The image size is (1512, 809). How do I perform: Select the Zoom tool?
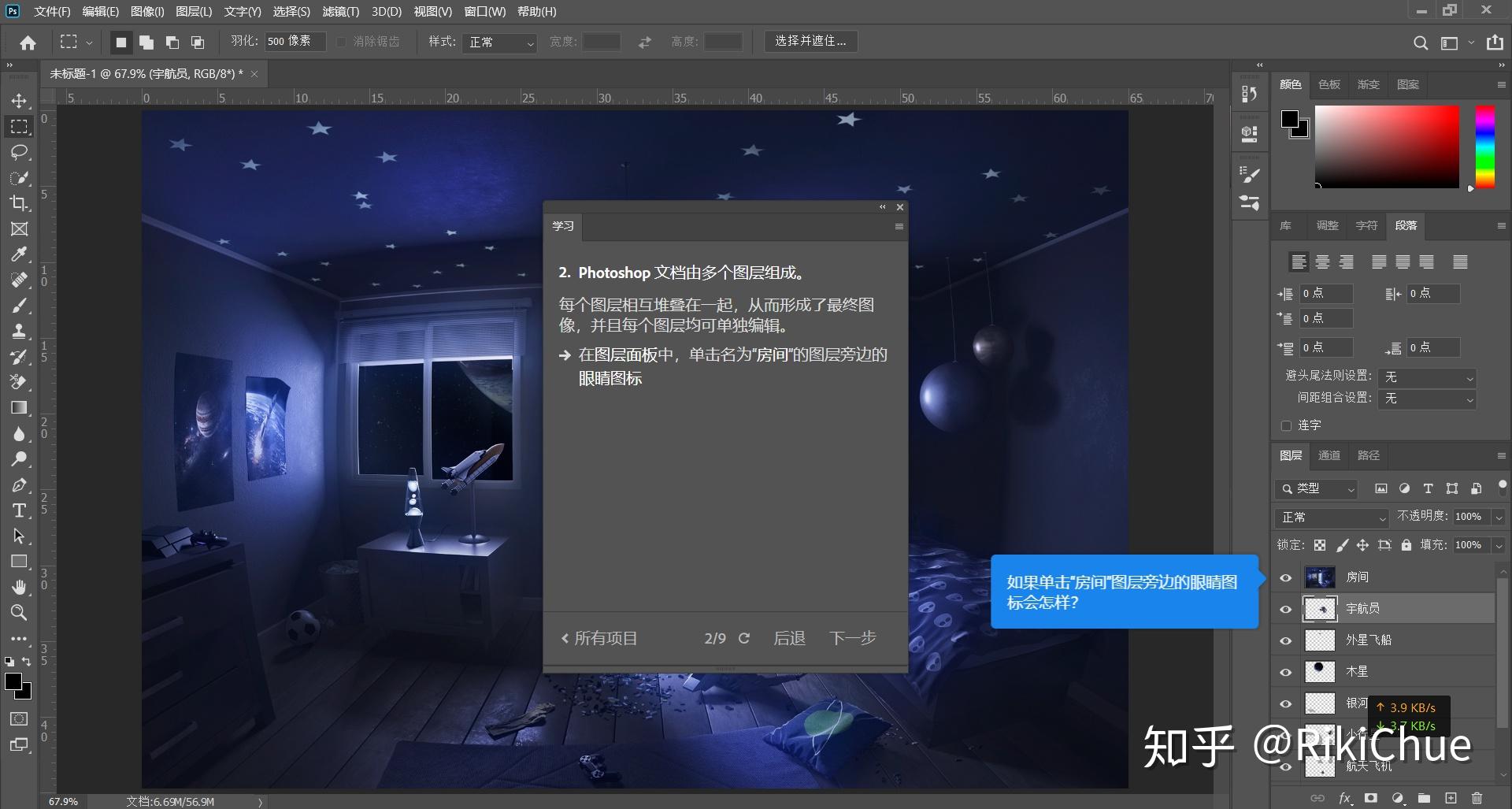20,612
